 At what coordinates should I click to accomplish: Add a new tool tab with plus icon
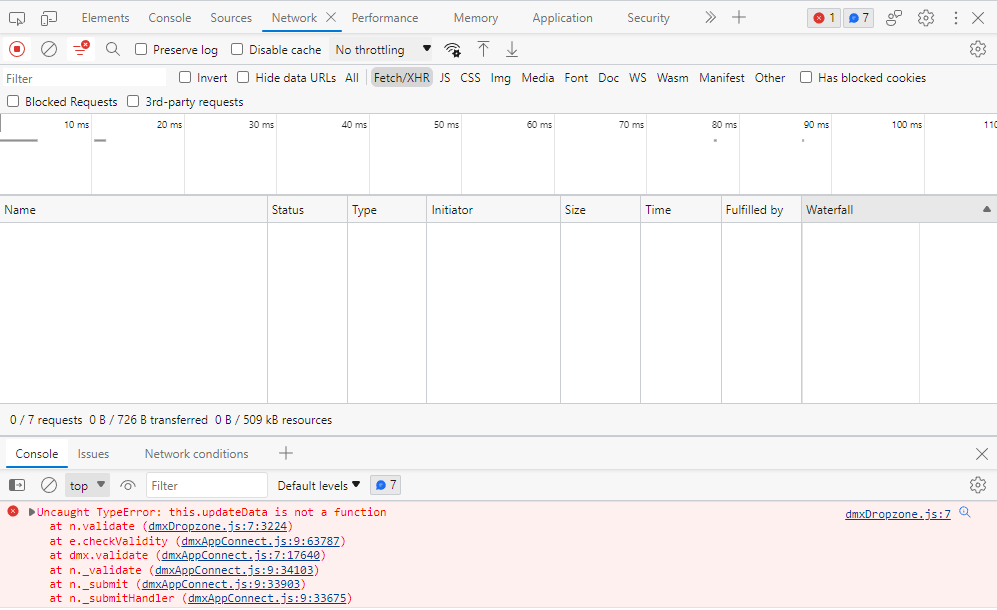tap(739, 18)
